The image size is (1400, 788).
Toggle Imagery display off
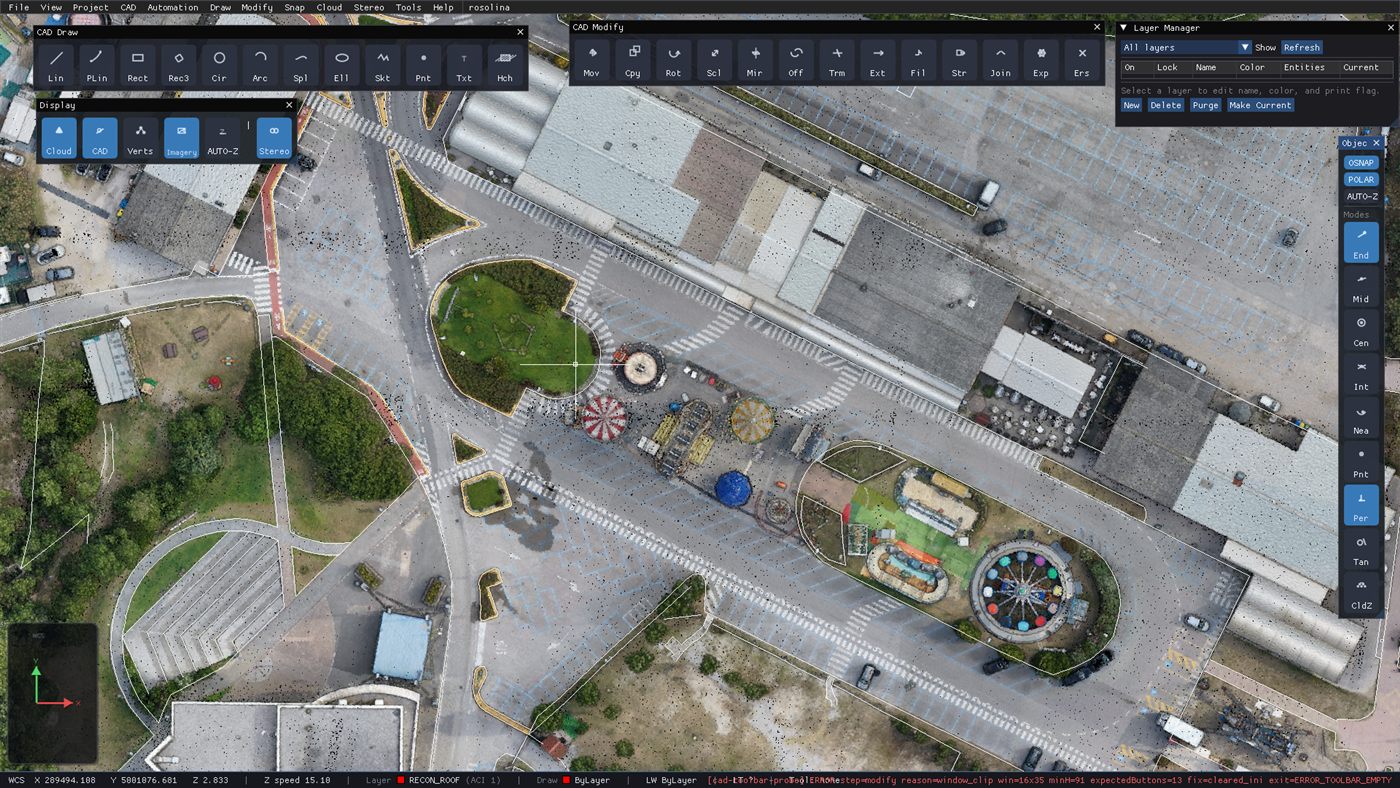click(x=182, y=138)
